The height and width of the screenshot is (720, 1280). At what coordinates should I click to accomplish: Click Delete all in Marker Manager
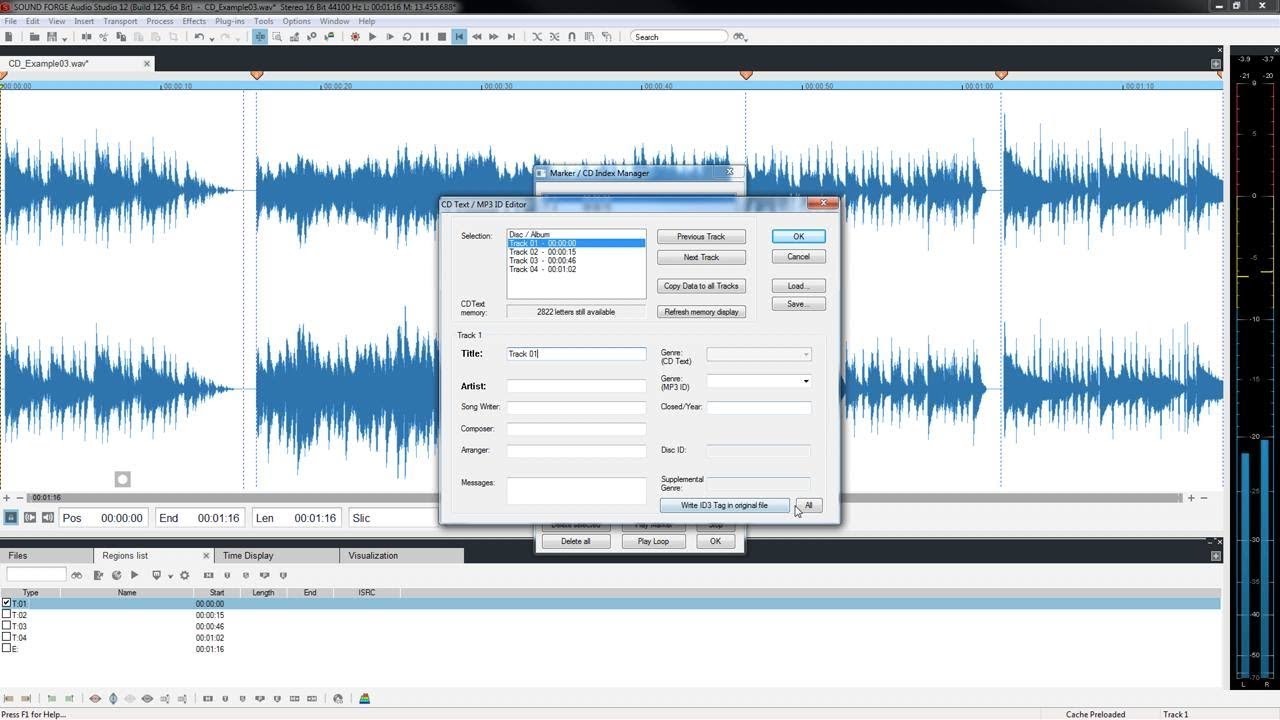[x=575, y=541]
